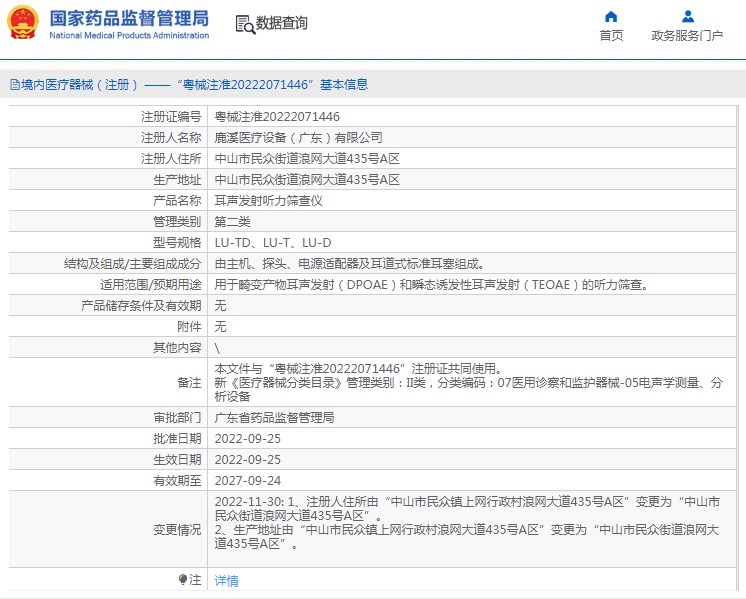Open the 详情 link
746x599 pixels.
tap(227, 580)
